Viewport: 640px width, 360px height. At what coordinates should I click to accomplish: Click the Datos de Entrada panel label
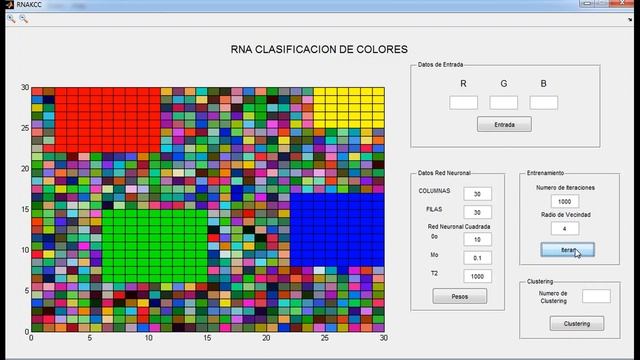[x=440, y=64]
